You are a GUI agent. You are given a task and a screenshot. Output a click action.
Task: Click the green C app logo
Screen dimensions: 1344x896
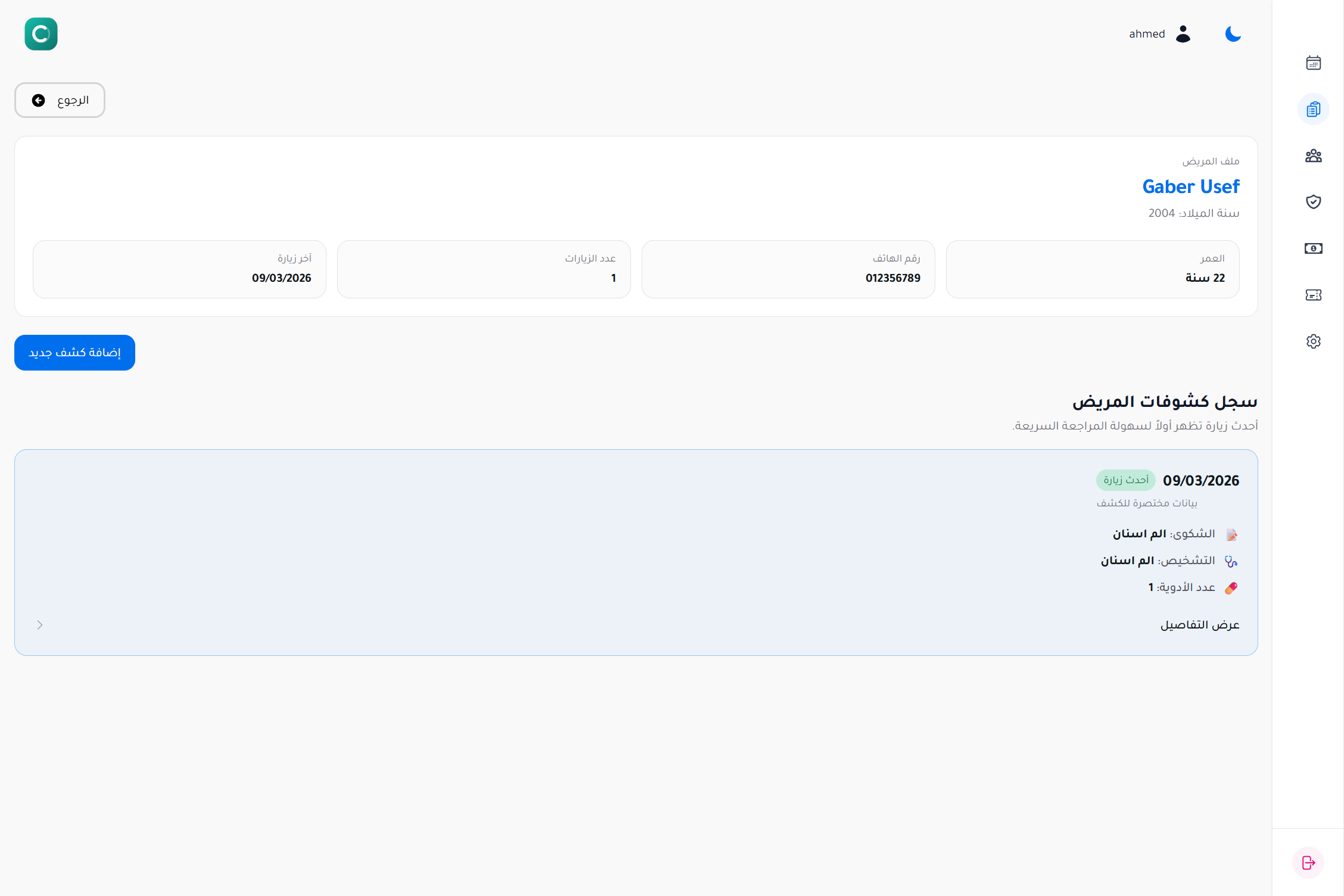tap(41, 34)
